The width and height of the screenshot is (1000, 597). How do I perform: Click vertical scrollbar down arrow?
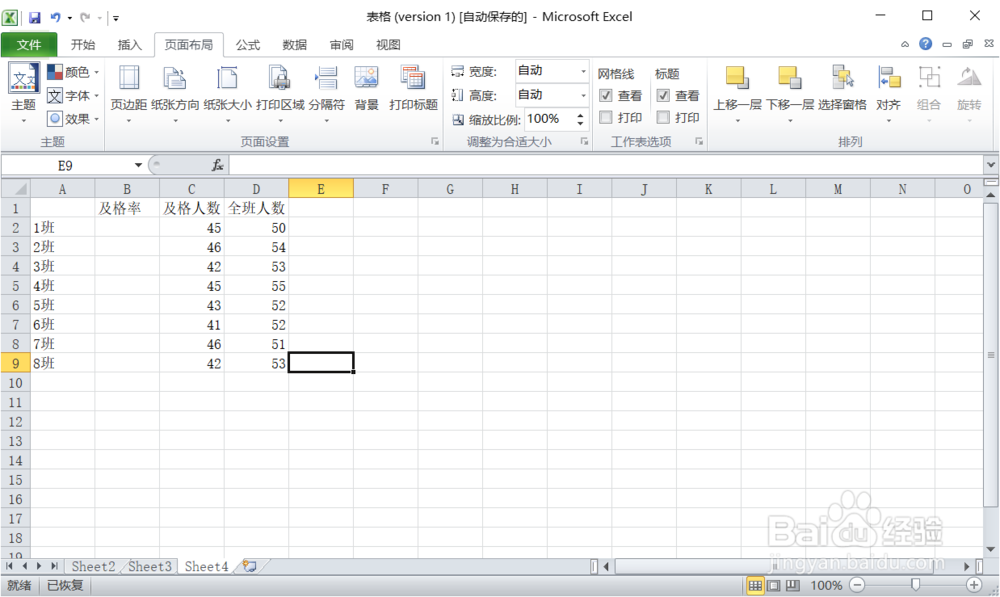990,549
